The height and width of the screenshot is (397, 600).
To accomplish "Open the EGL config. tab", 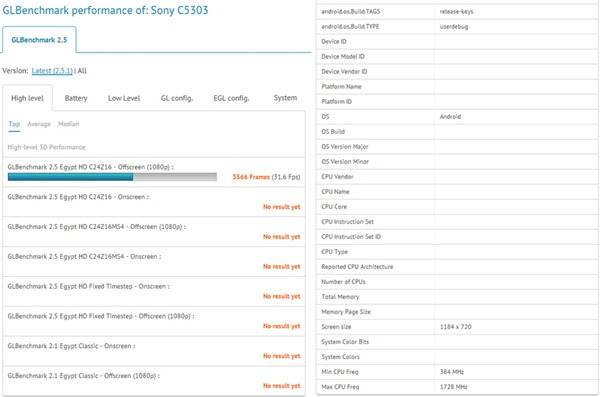I will pyautogui.click(x=231, y=98).
